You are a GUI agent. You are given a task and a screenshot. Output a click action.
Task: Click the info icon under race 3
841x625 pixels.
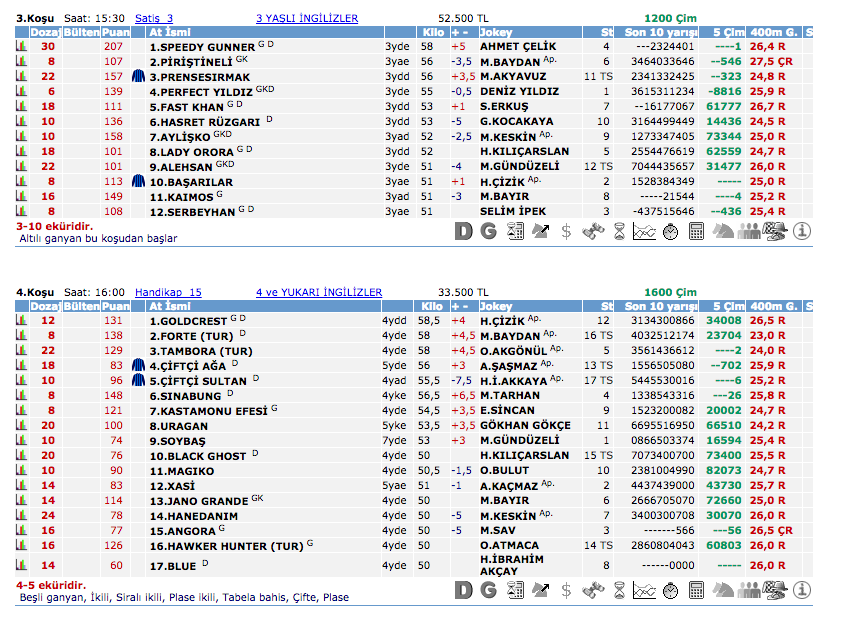coord(801,231)
